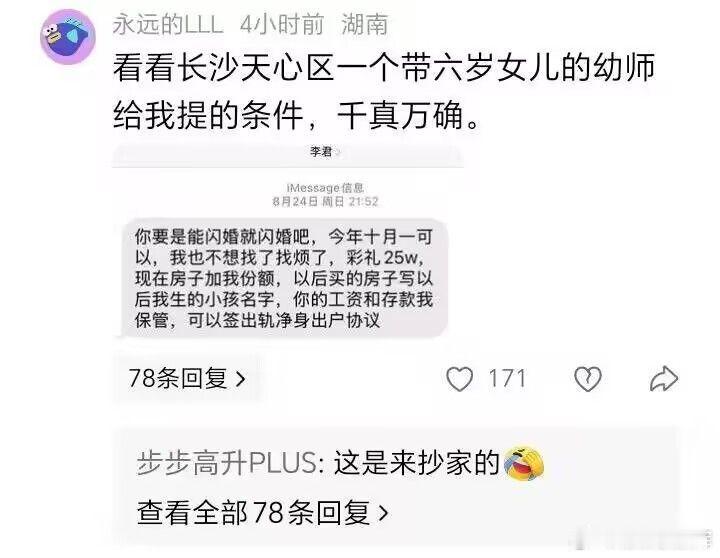Click the laughing-crying emoji in reply

tap(524, 462)
